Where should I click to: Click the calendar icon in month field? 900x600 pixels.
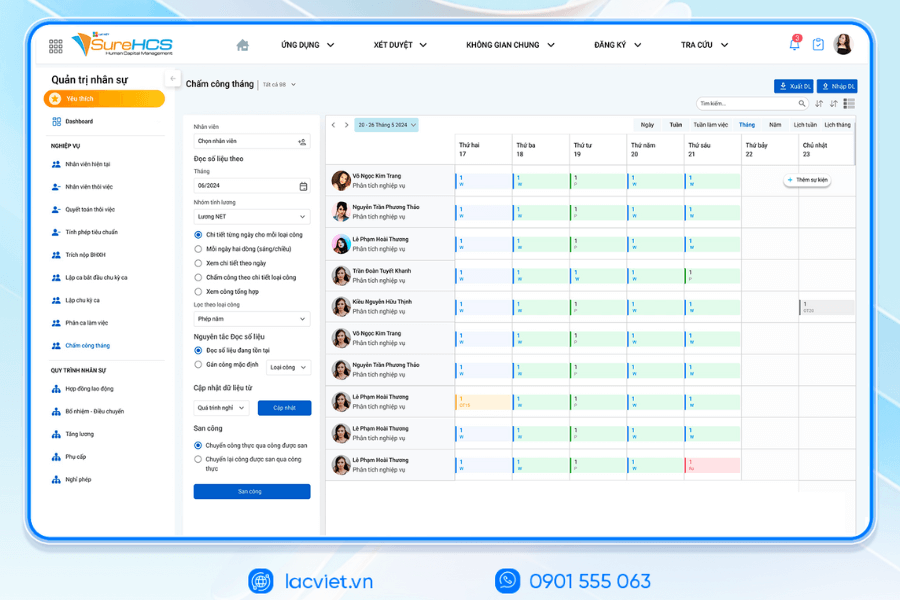pyautogui.click(x=303, y=186)
